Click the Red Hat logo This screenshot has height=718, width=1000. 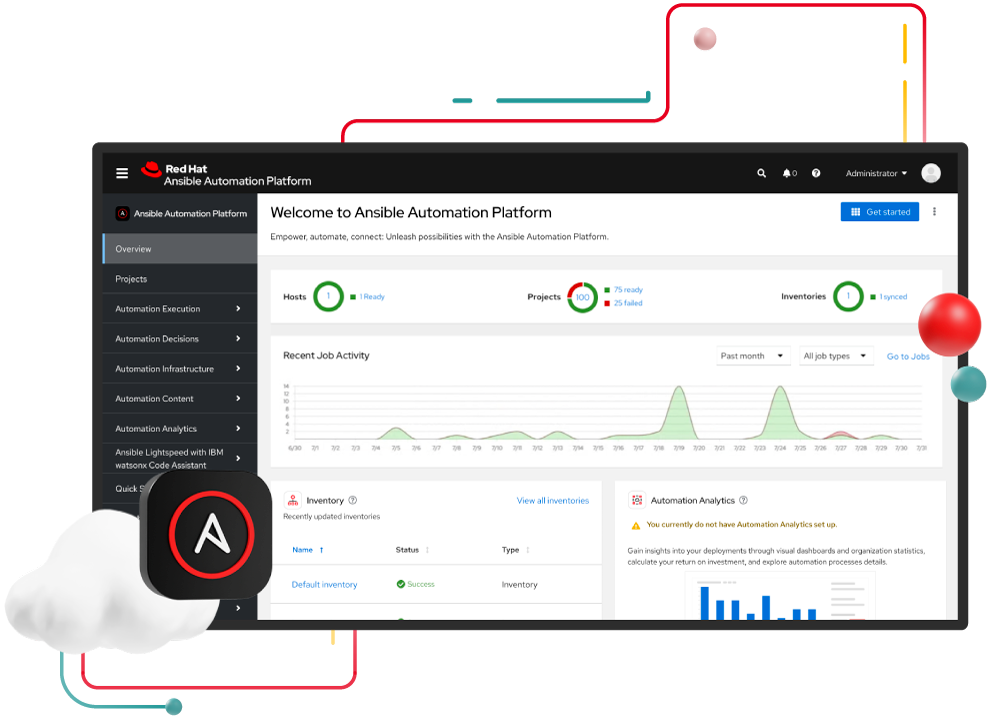pyautogui.click(x=150, y=170)
